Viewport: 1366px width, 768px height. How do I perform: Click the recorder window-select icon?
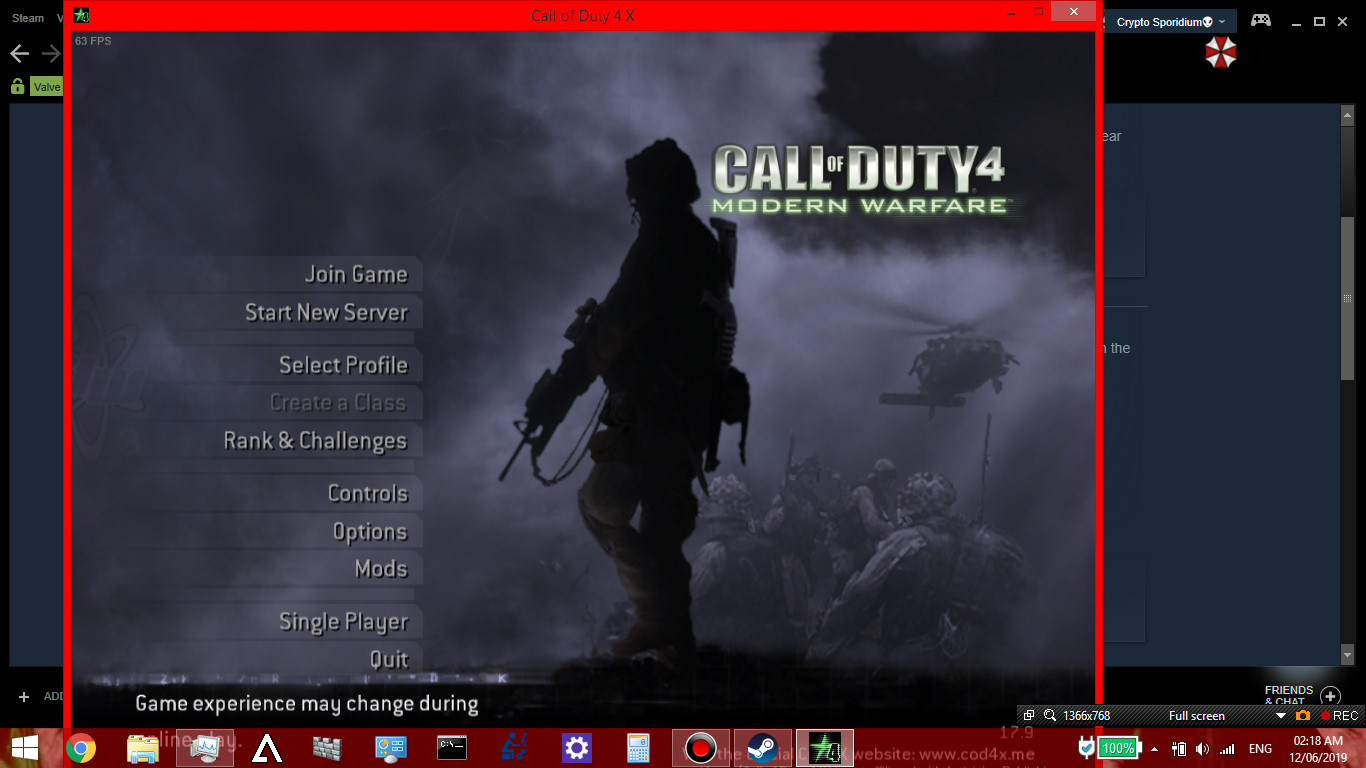(1029, 716)
